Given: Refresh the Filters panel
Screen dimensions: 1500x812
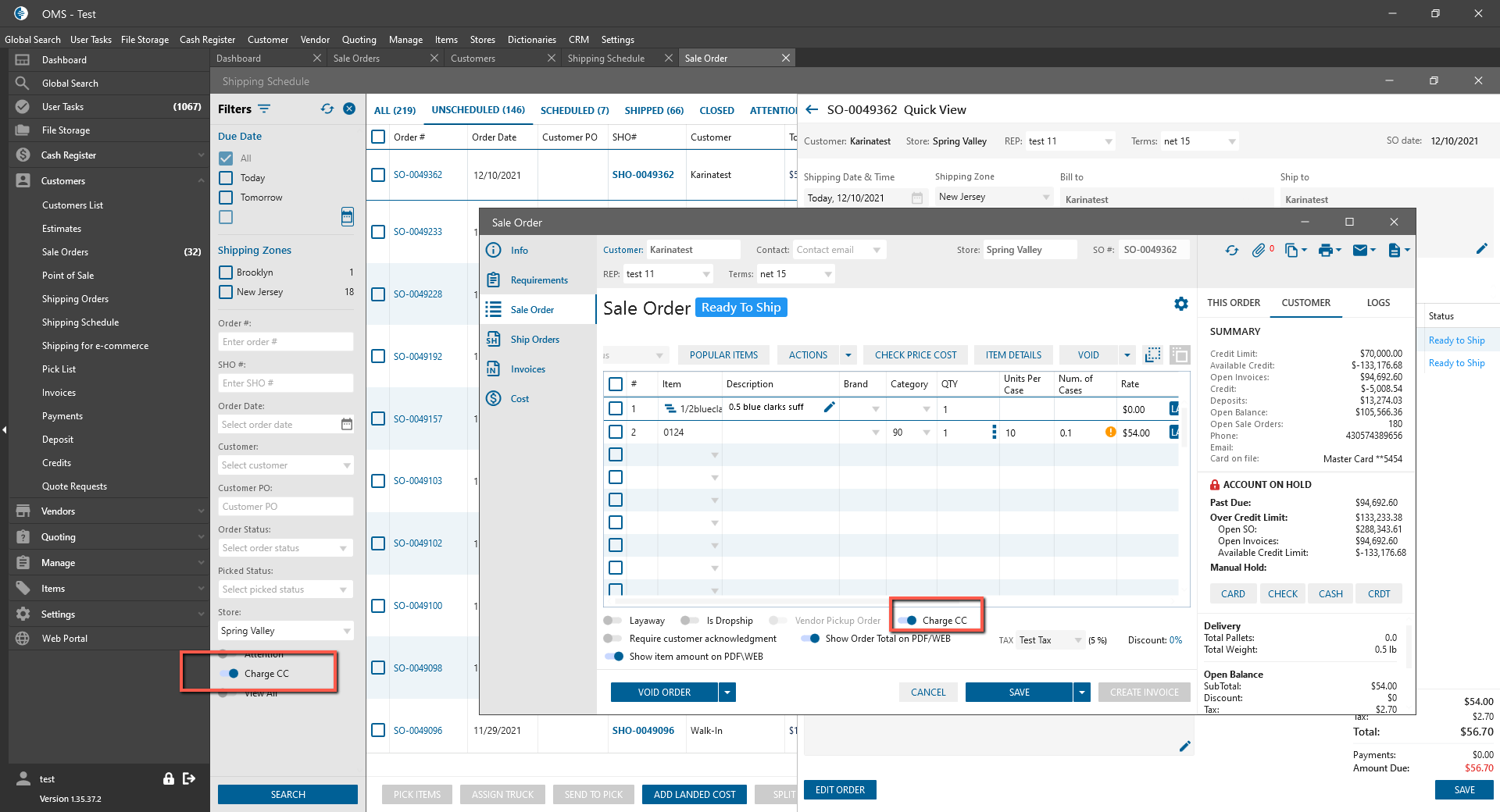Looking at the screenshot, I should [327, 109].
